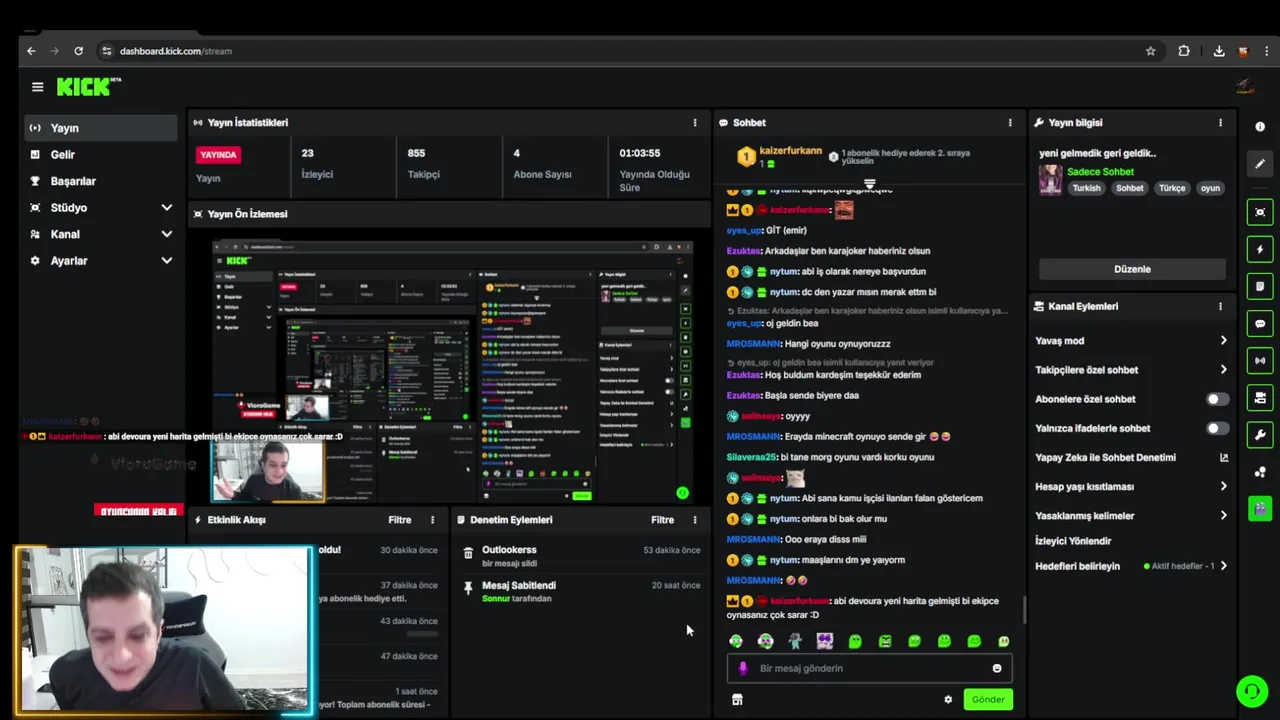Open the Sohbet panel three-dot menu
Viewport: 1280px width, 720px height.
click(1010, 123)
